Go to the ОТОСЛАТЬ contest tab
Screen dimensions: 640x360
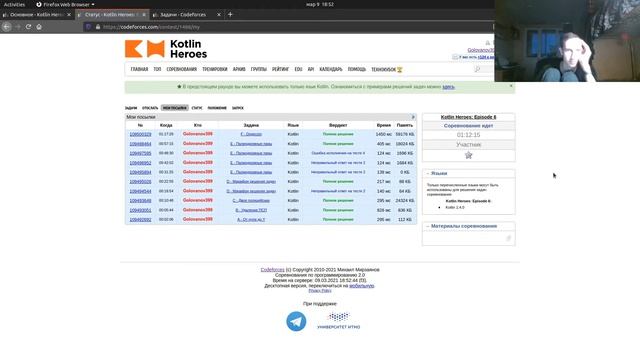(150, 108)
